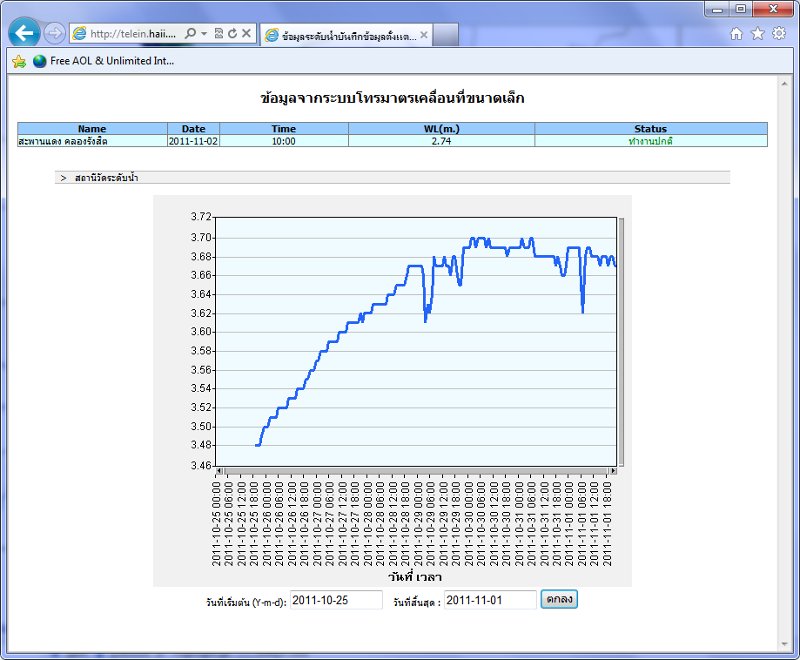Refresh the page using the reload icon
Image resolution: width=800 pixels, height=660 pixels.
(x=232, y=33)
